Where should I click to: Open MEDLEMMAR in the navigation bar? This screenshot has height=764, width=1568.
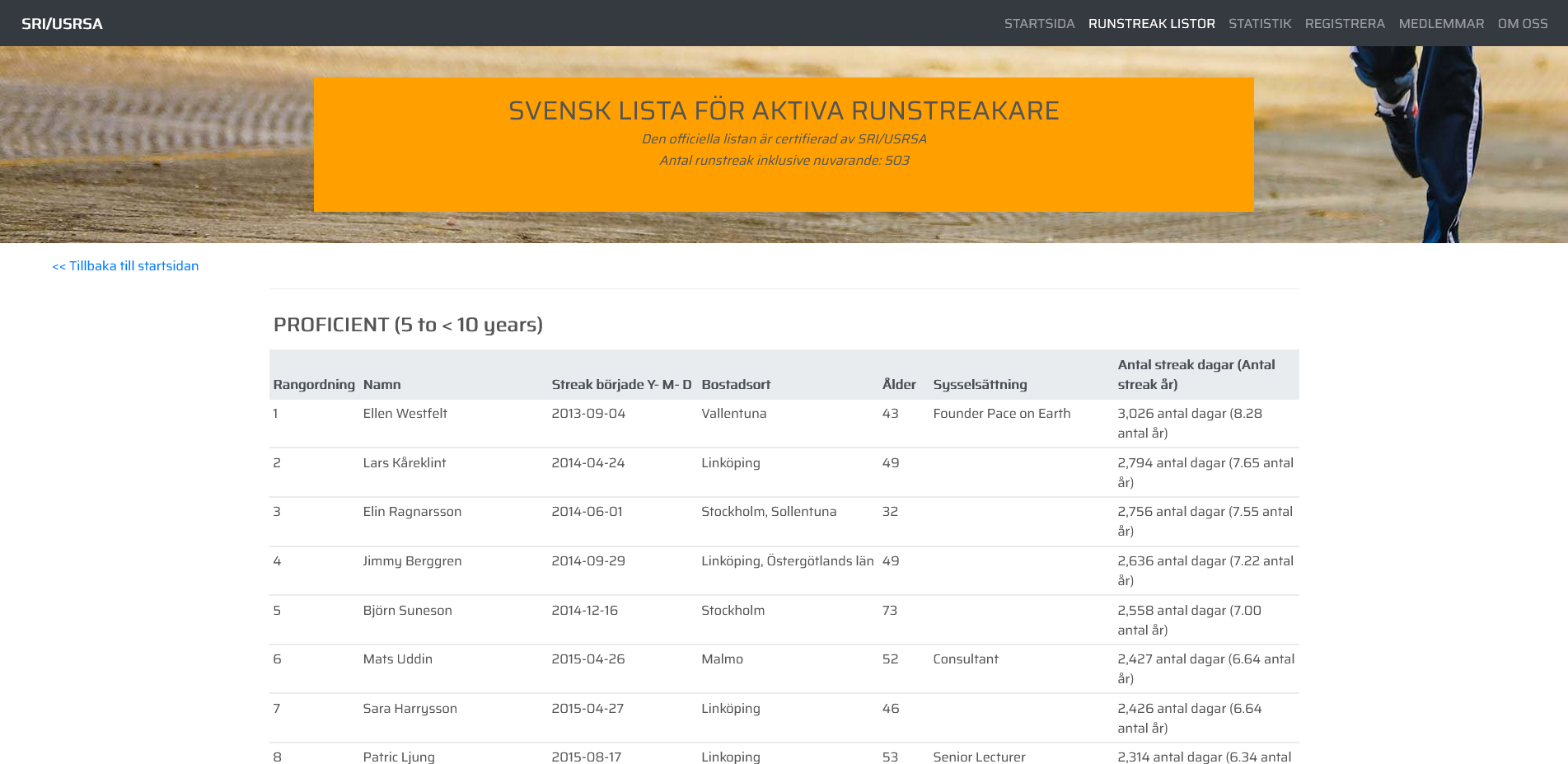(1441, 24)
